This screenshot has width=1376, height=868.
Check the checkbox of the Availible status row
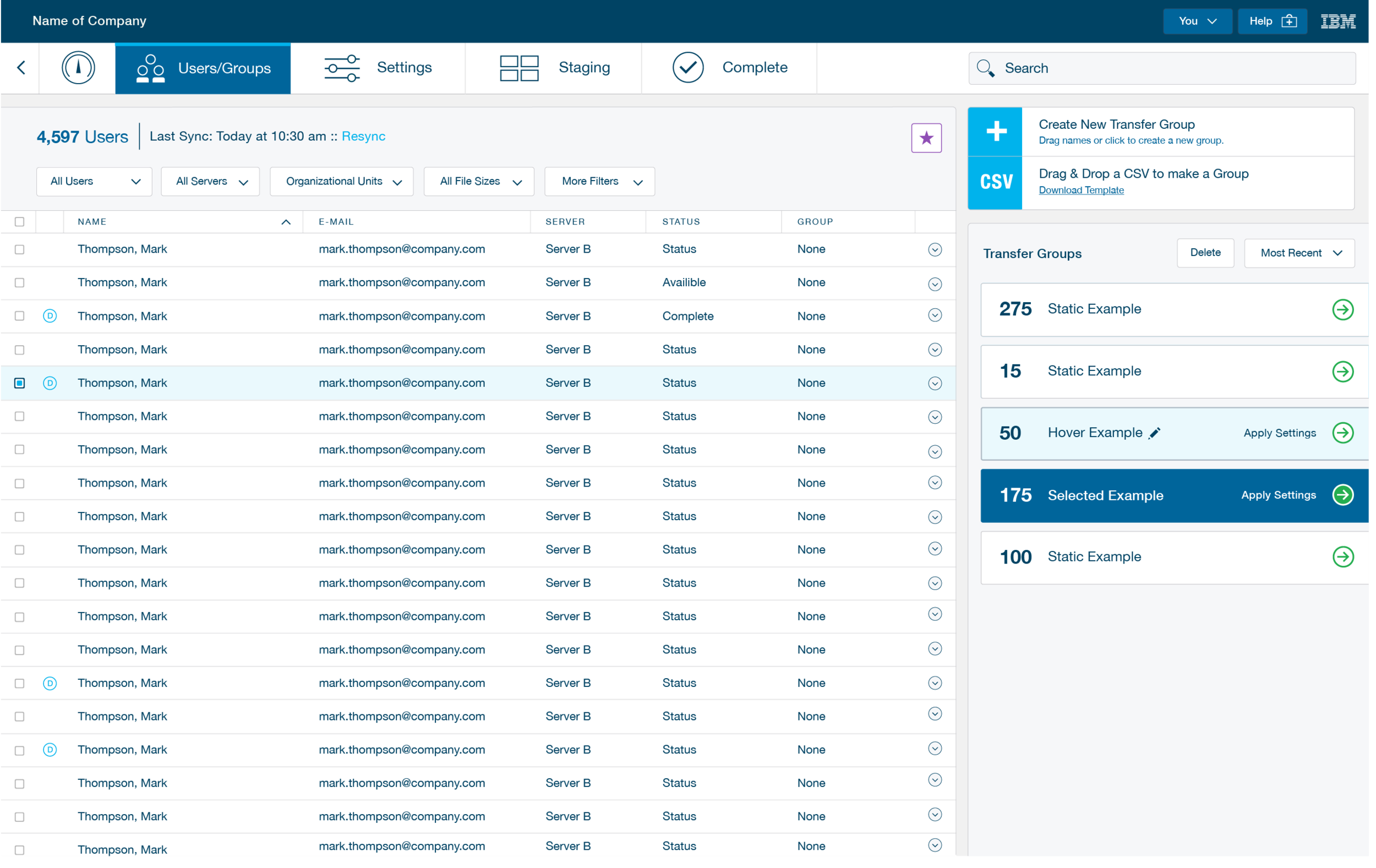tap(19, 283)
